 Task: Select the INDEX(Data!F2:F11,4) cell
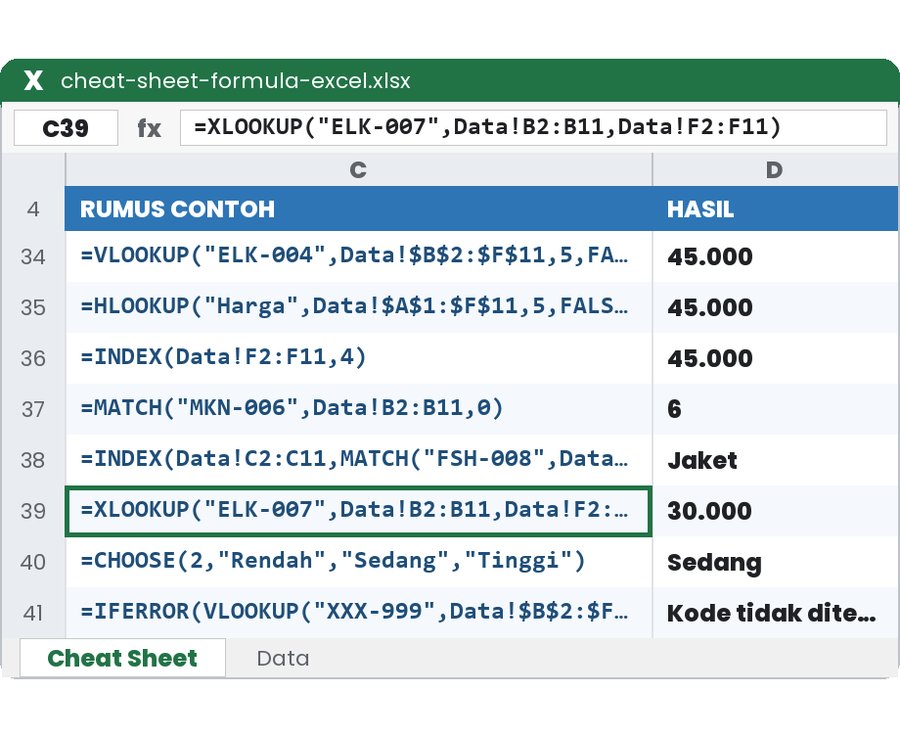359,359
